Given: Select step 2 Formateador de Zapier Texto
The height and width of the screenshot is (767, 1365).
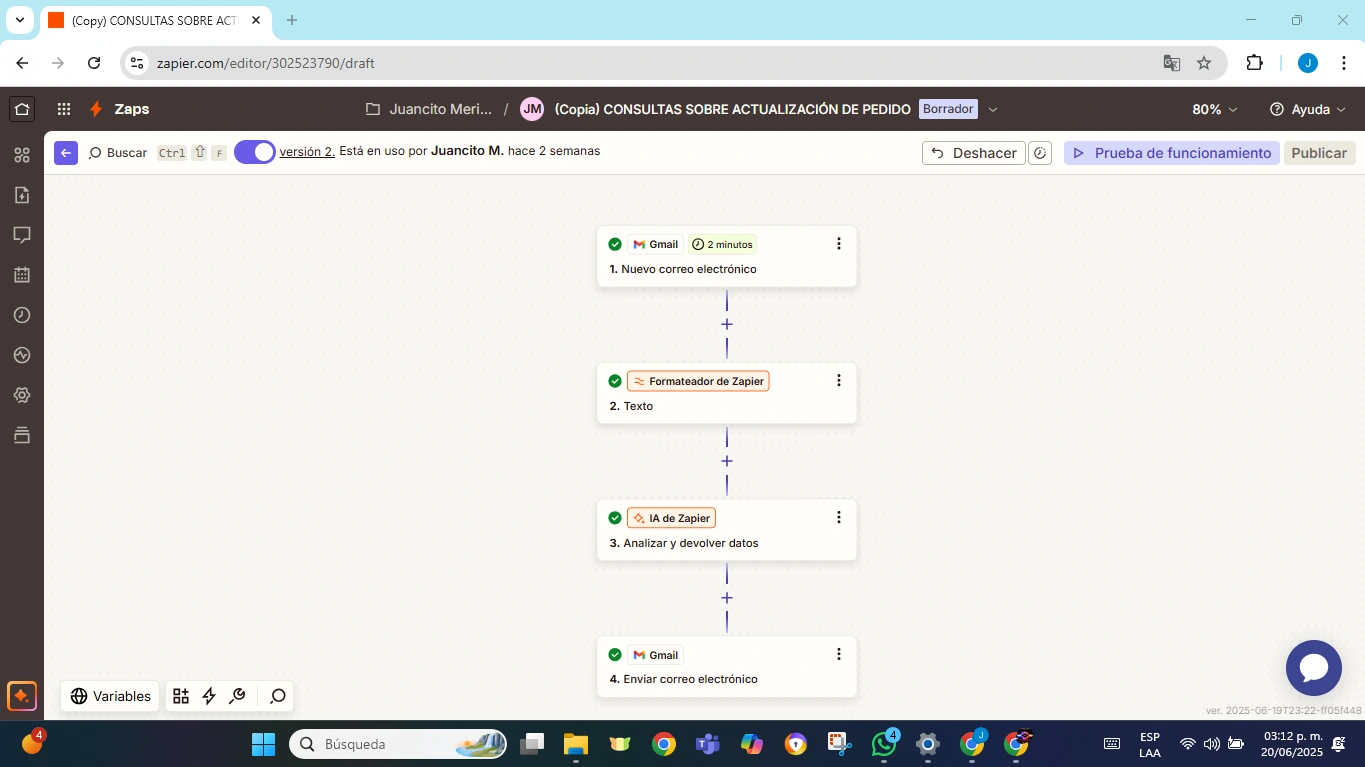Looking at the screenshot, I should 727,393.
